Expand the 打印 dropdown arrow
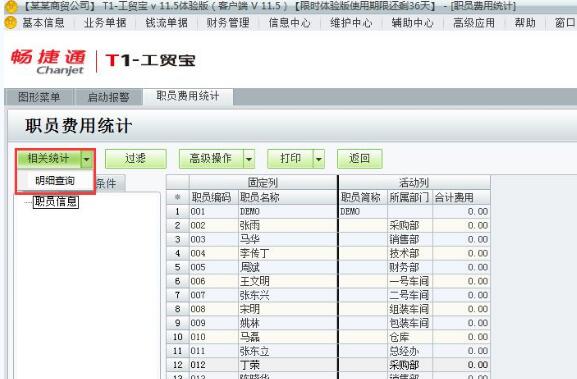 tap(319, 159)
